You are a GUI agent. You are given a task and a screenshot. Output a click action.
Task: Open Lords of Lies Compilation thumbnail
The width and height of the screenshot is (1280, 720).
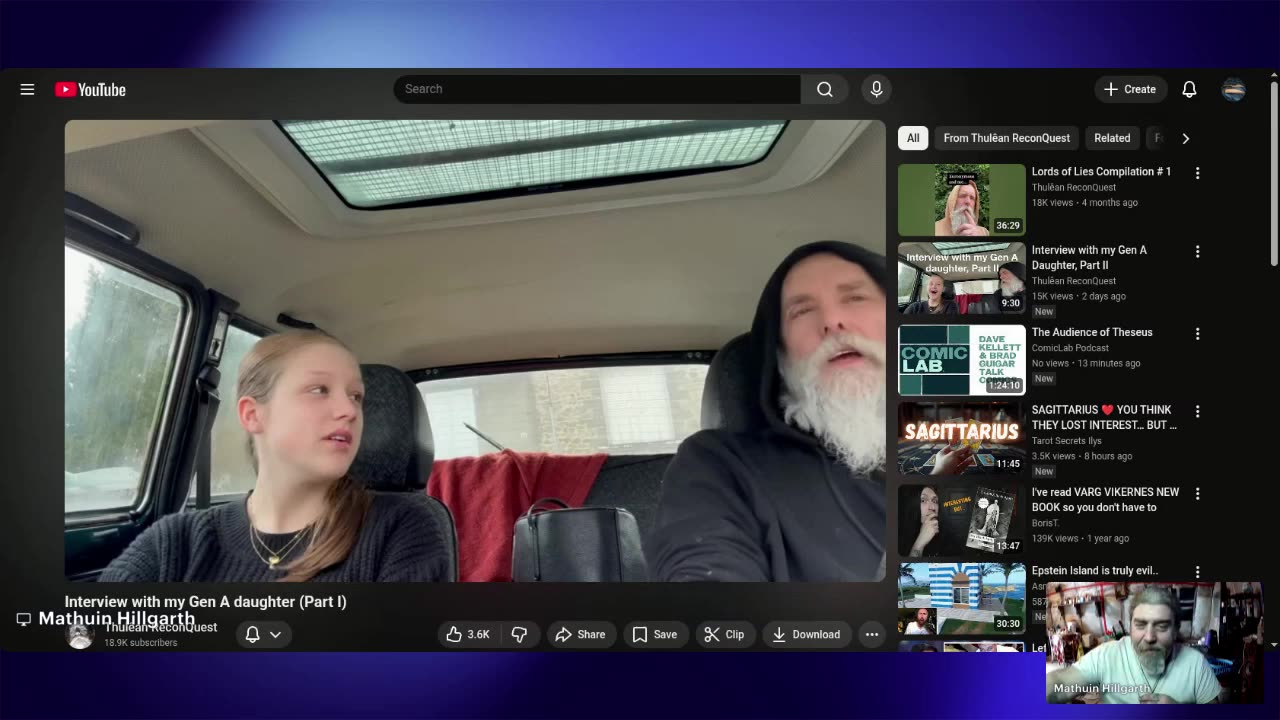pos(962,200)
